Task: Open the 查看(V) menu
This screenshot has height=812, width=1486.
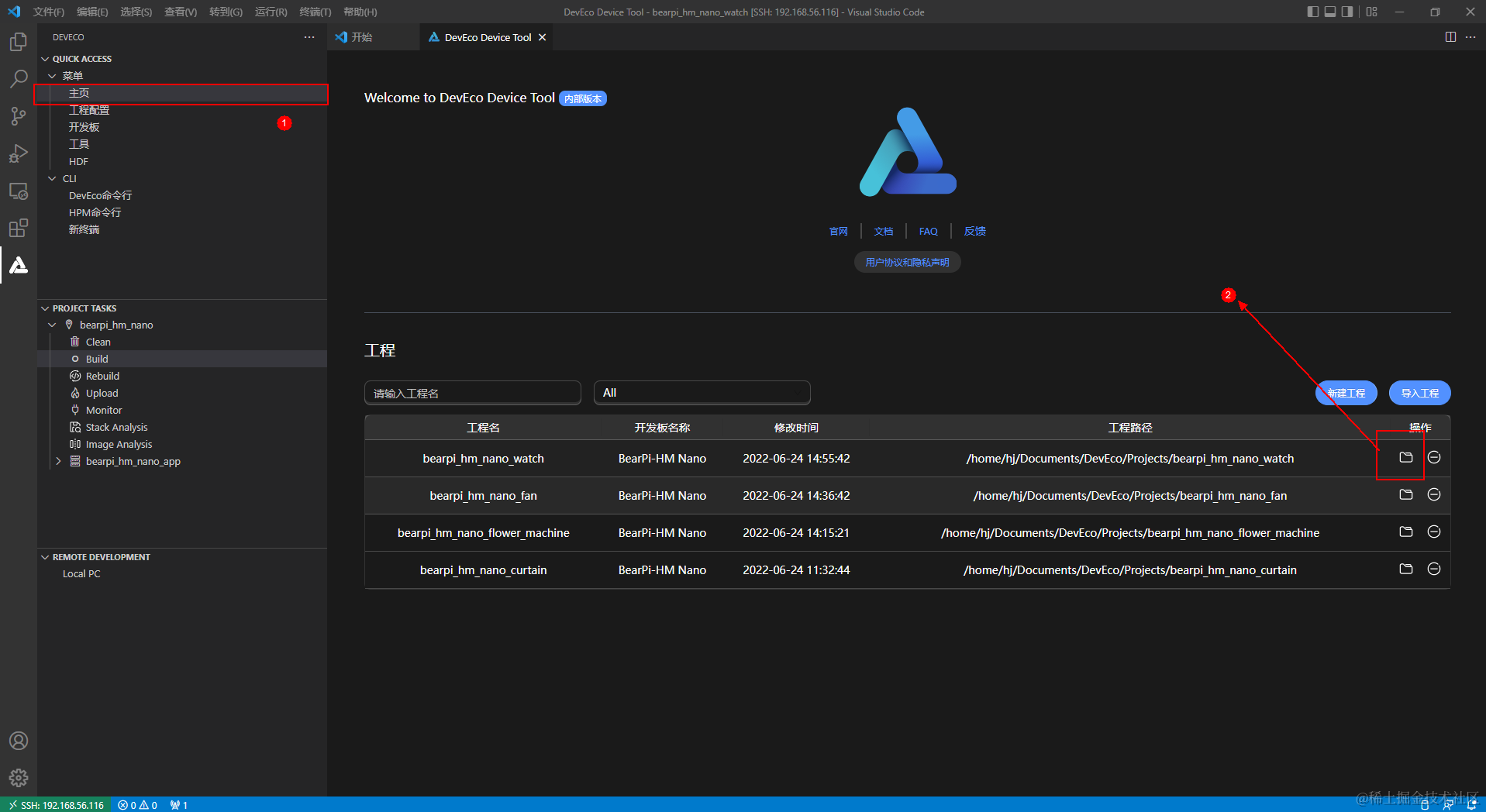Action: (x=181, y=12)
